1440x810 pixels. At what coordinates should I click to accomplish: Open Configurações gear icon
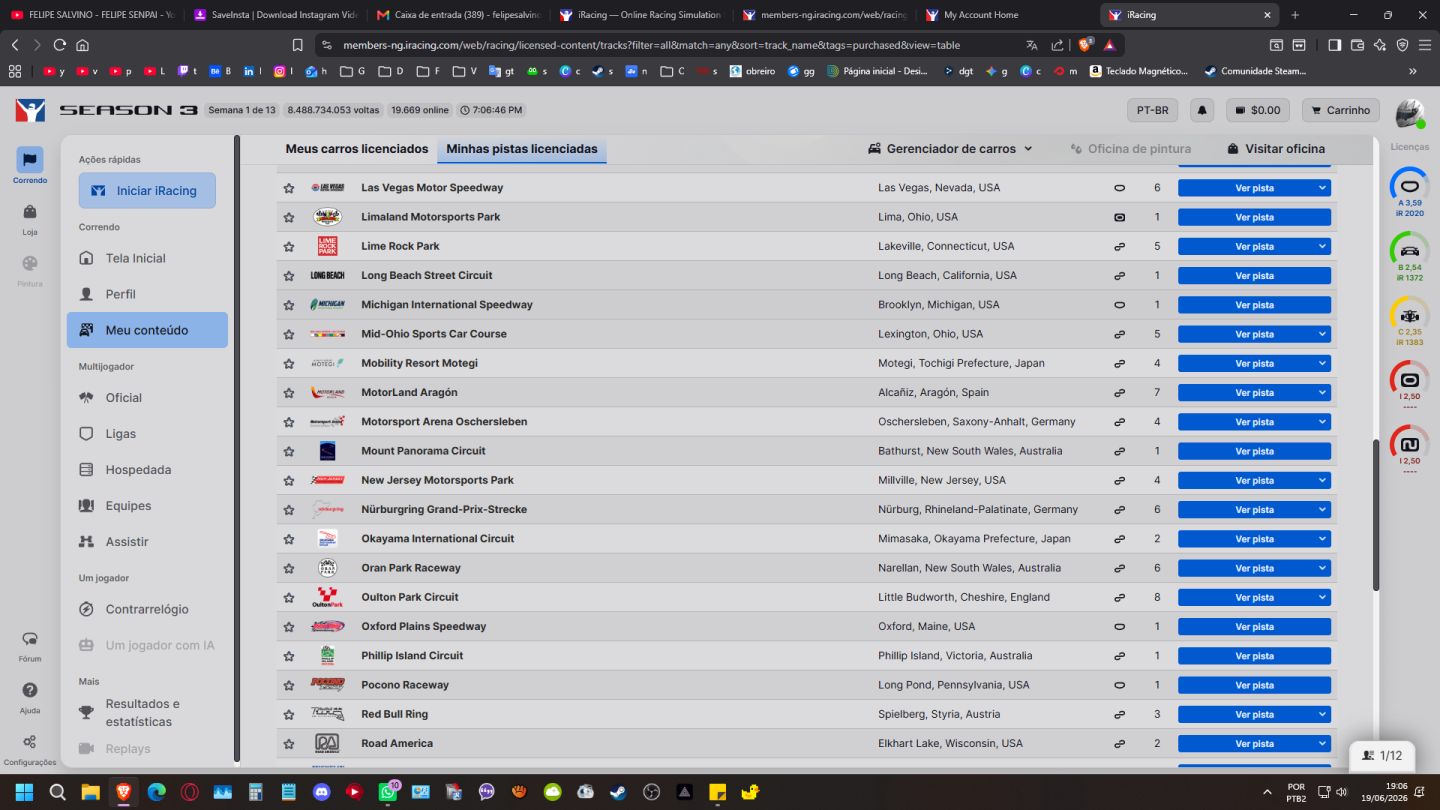pyautogui.click(x=30, y=748)
